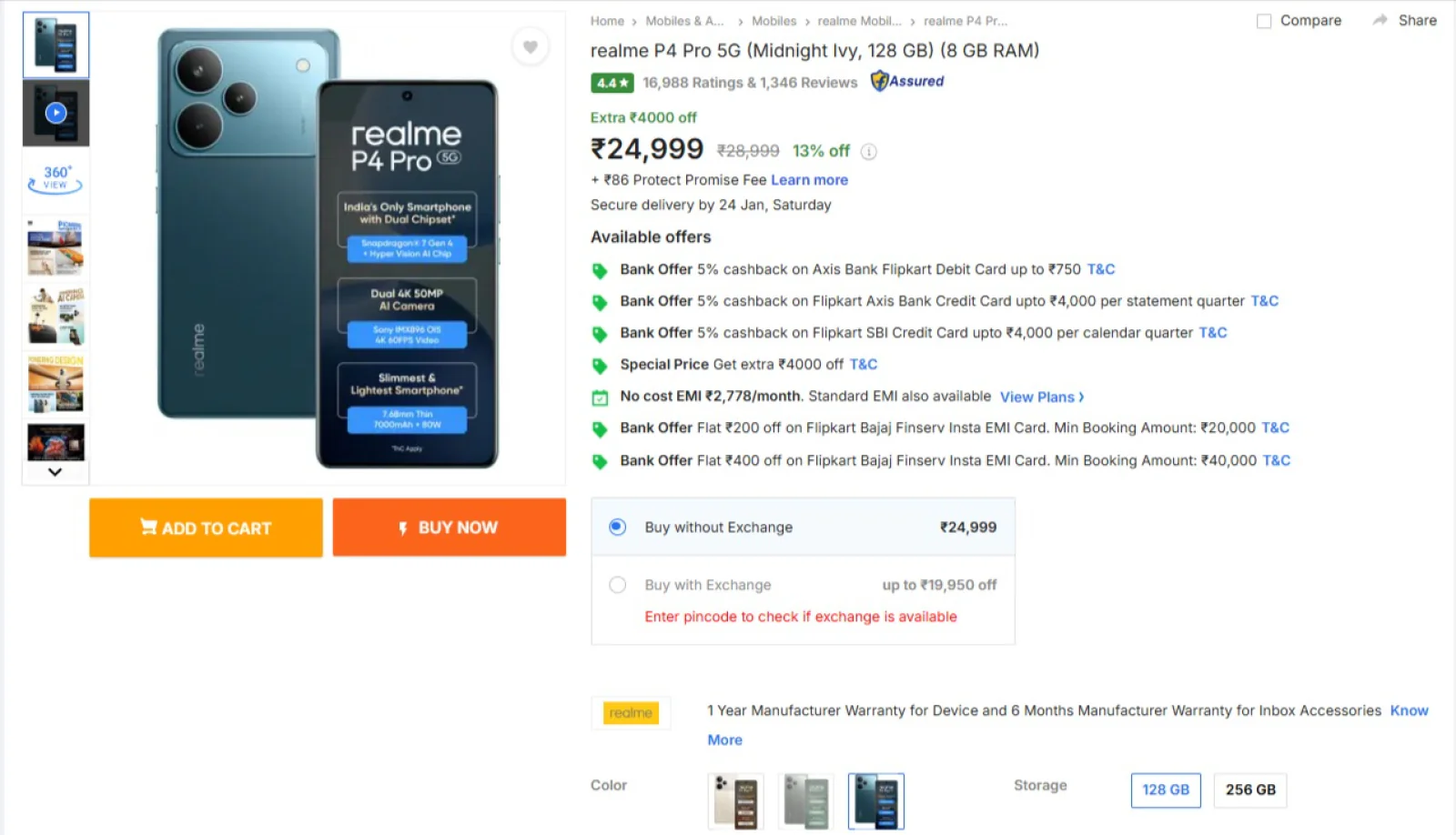Select the Share icon

coord(1402,20)
